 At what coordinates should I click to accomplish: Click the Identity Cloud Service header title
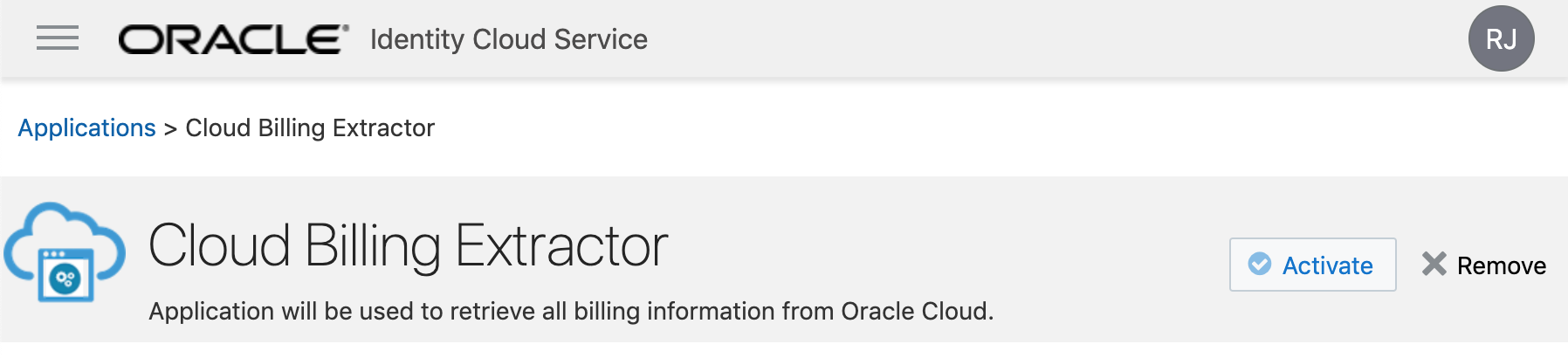coord(509,39)
